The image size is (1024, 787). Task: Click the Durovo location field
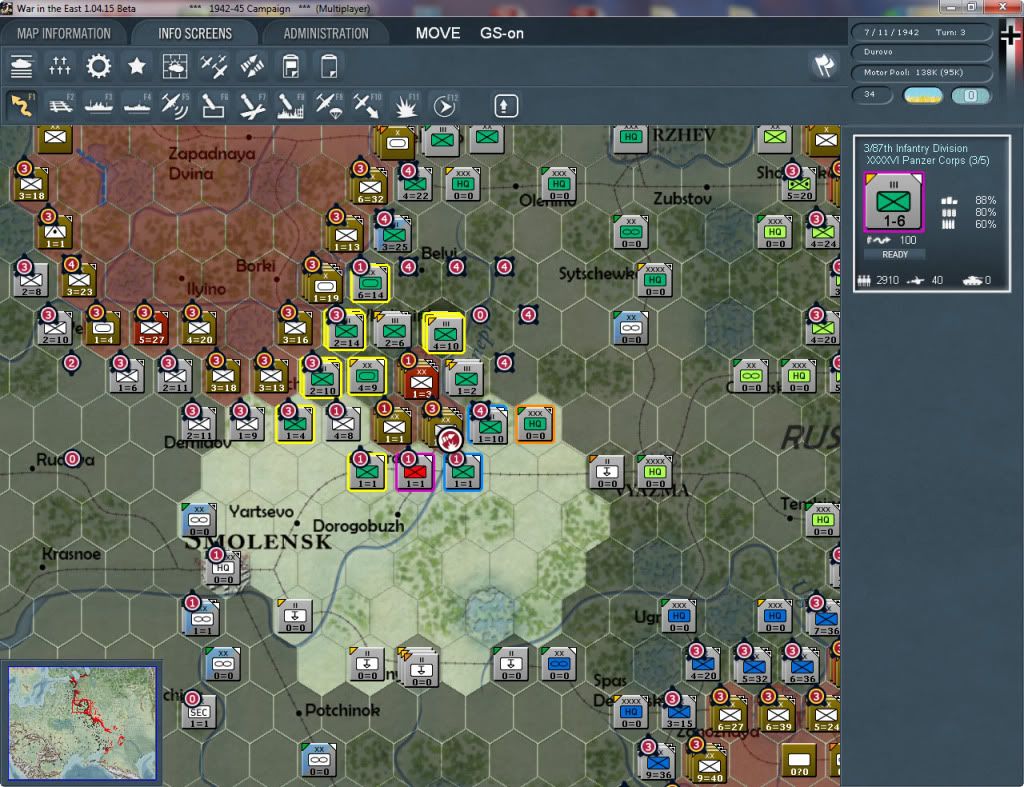[x=922, y=52]
